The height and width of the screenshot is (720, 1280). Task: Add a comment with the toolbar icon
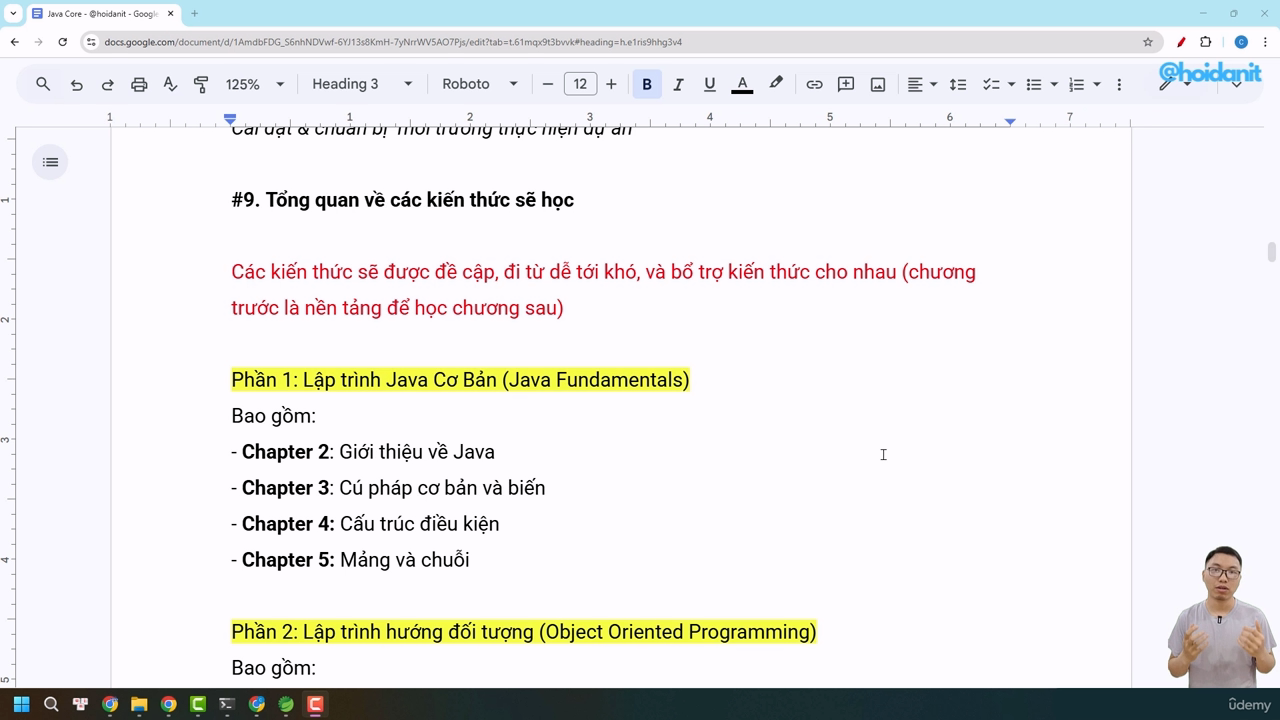click(846, 84)
